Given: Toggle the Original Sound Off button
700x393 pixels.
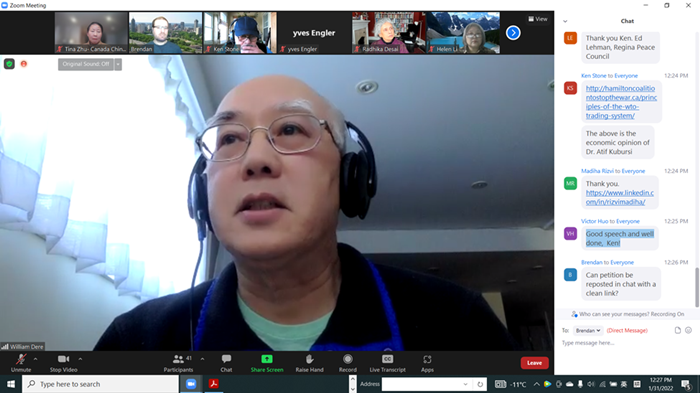Looking at the screenshot, I should tap(86, 64).
